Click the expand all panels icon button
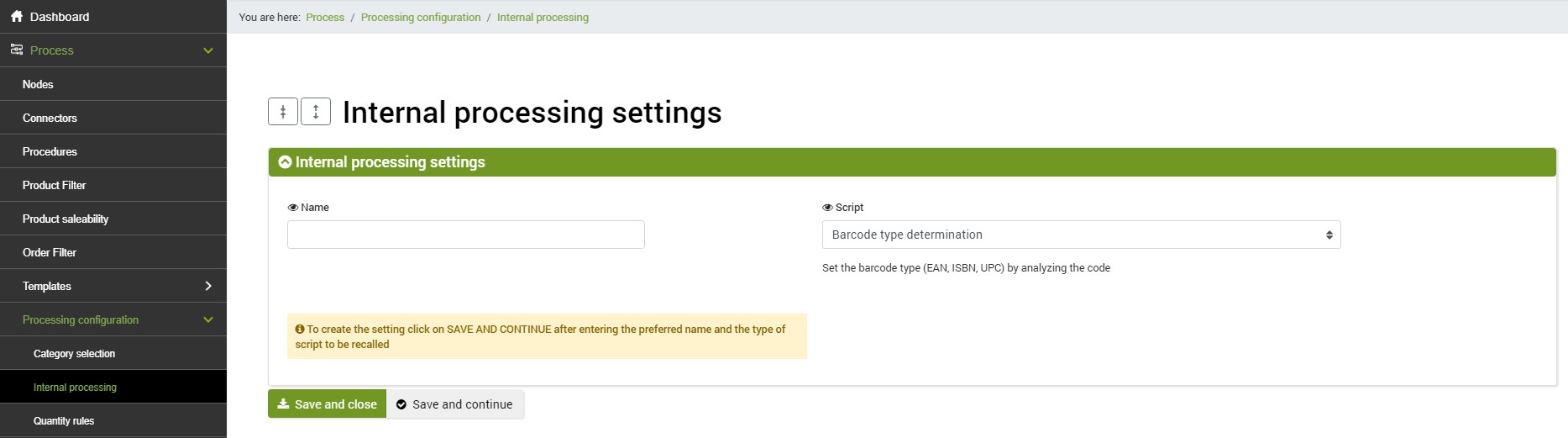1568x438 pixels. click(316, 112)
